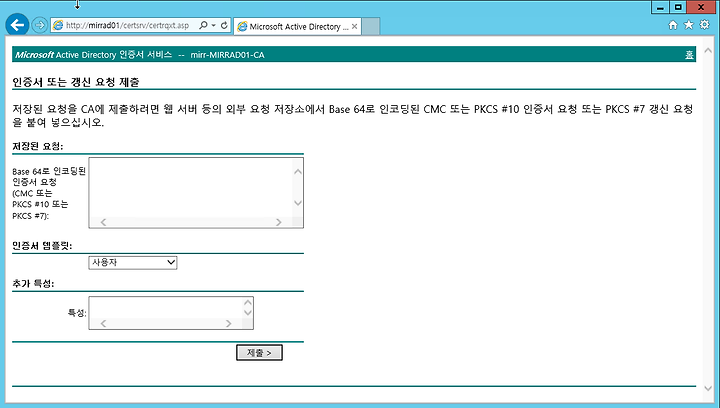Click the browser Forward arrow button

[40, 25]
